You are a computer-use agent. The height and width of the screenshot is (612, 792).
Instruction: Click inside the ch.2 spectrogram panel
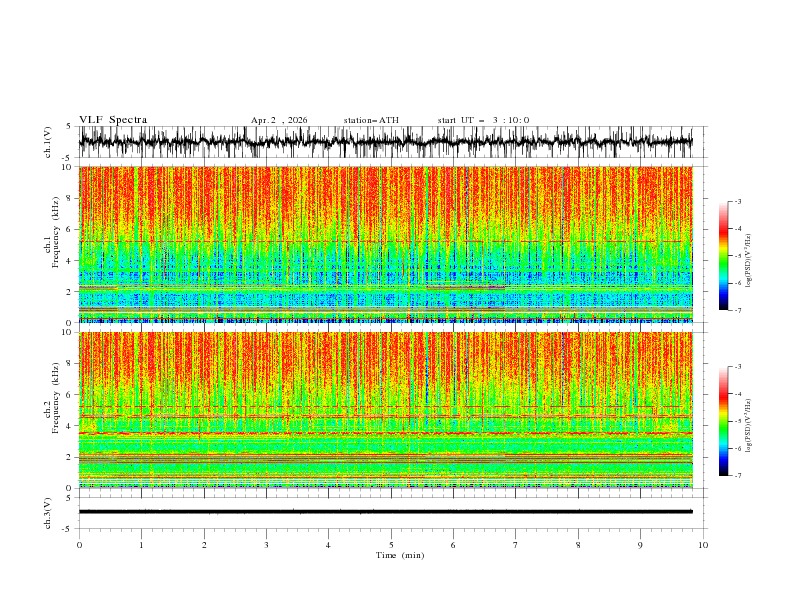pyautogui.click(x=386, y=410)
